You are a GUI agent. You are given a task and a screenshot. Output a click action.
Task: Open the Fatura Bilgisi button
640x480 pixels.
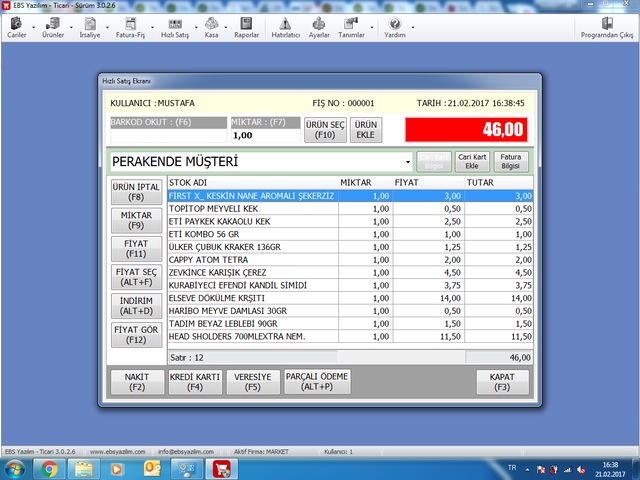coord(511,162)
